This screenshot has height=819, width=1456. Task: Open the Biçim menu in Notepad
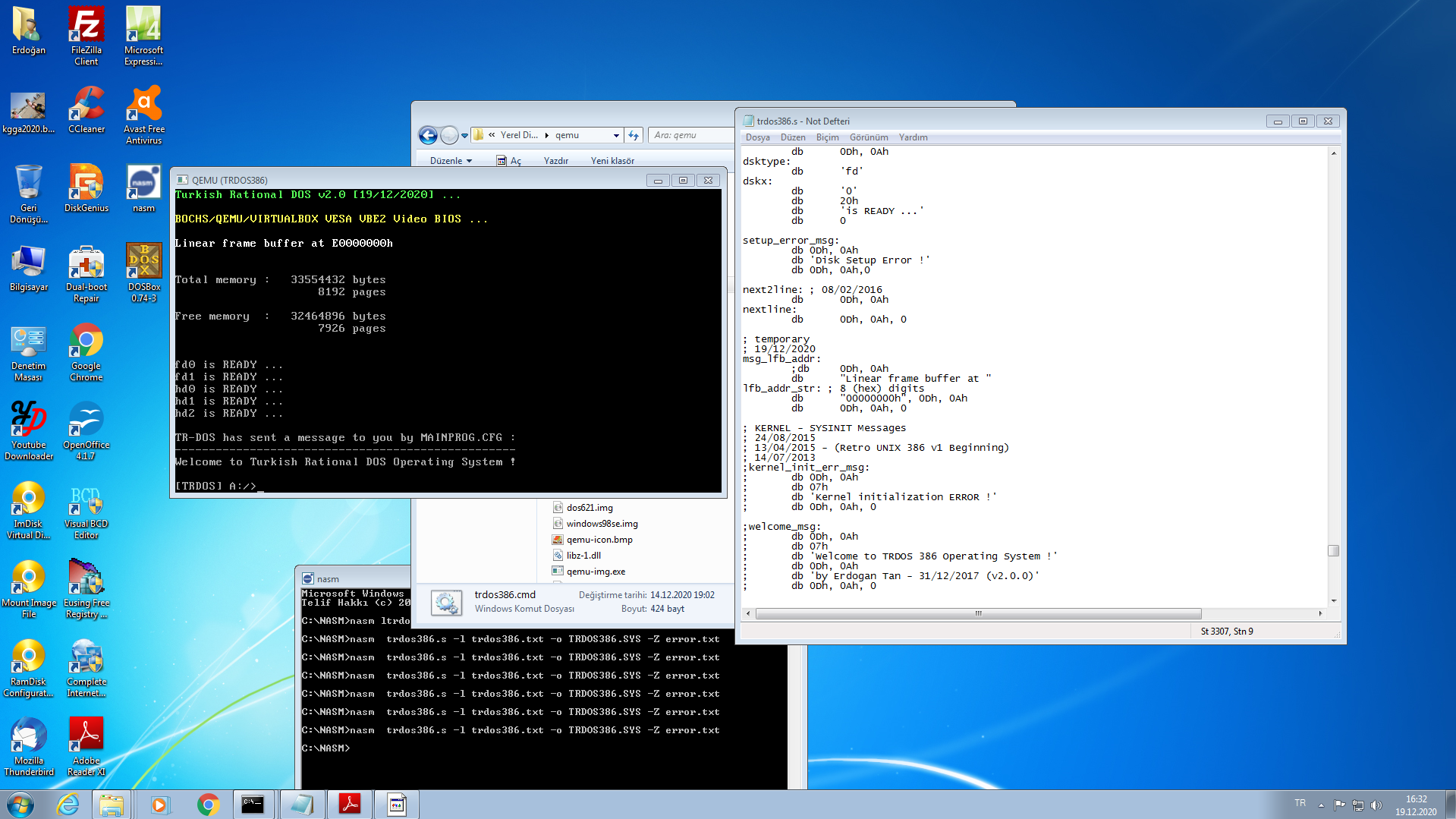pos(827,137)
